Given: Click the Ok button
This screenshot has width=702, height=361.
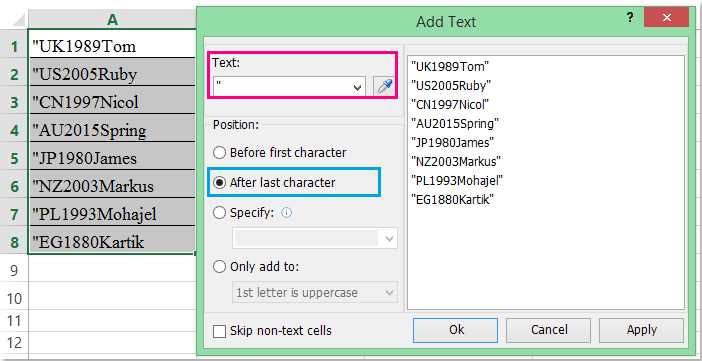Looking at the screenshot, I should pos(455,330).
